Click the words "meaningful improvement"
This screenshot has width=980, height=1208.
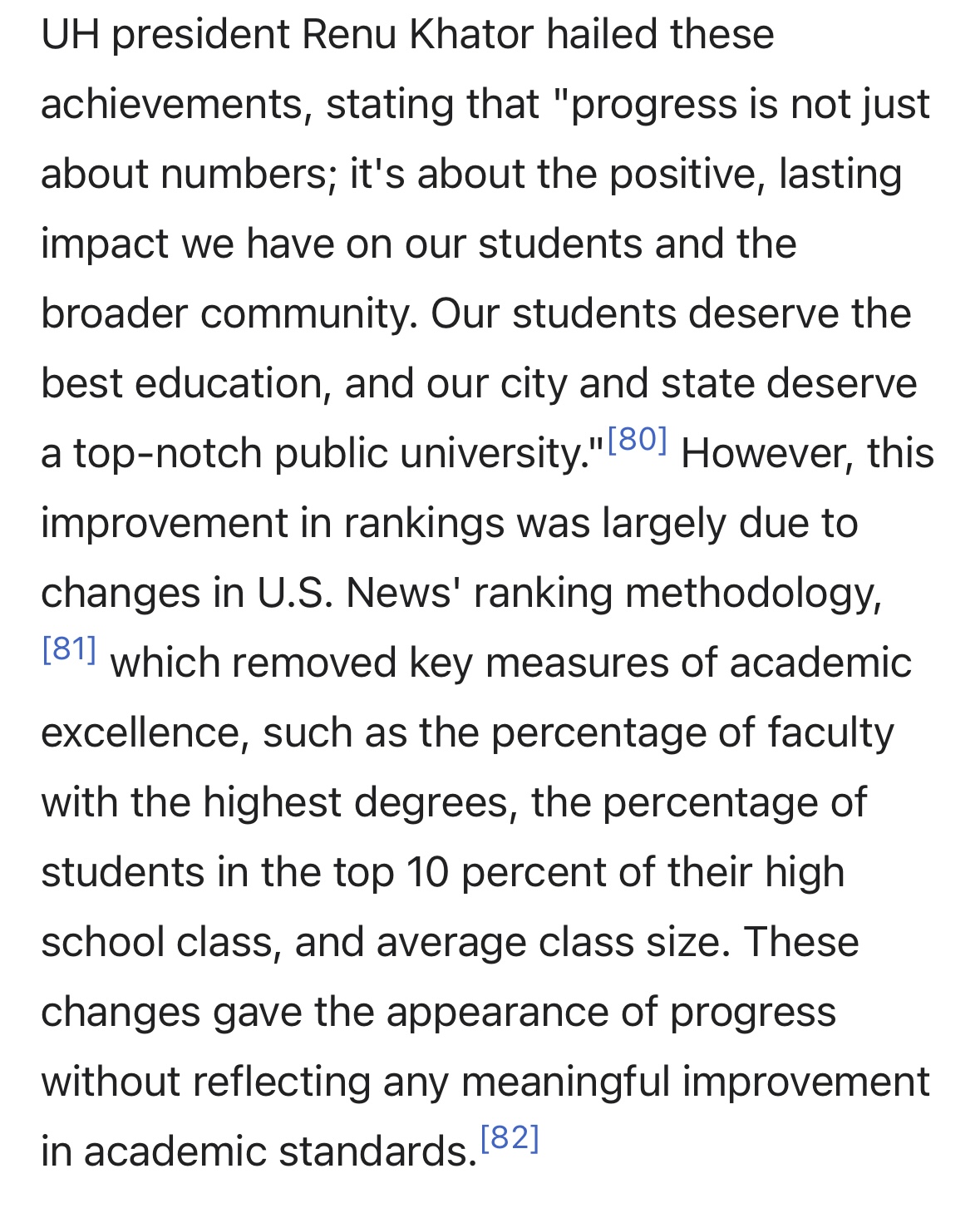point(696,1082)
